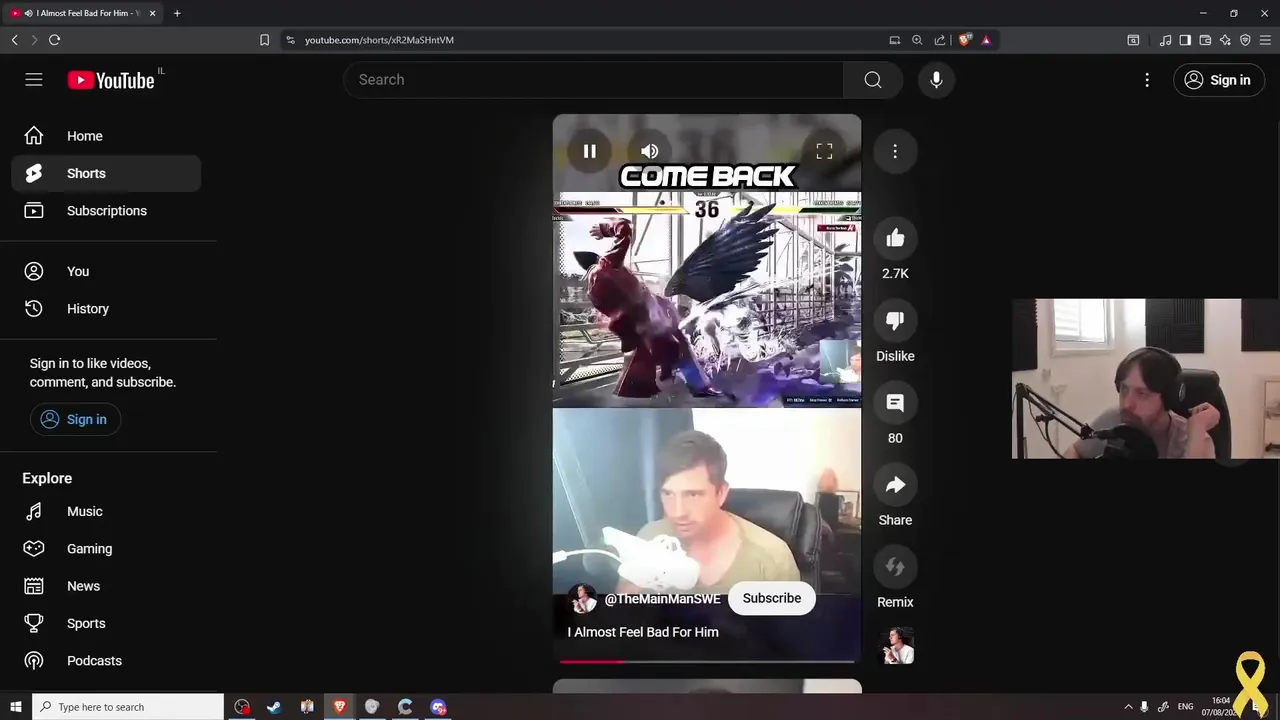The image size is (1280, 720).
Task: Click the search magnifier button
Action: [x=873, y=80]
